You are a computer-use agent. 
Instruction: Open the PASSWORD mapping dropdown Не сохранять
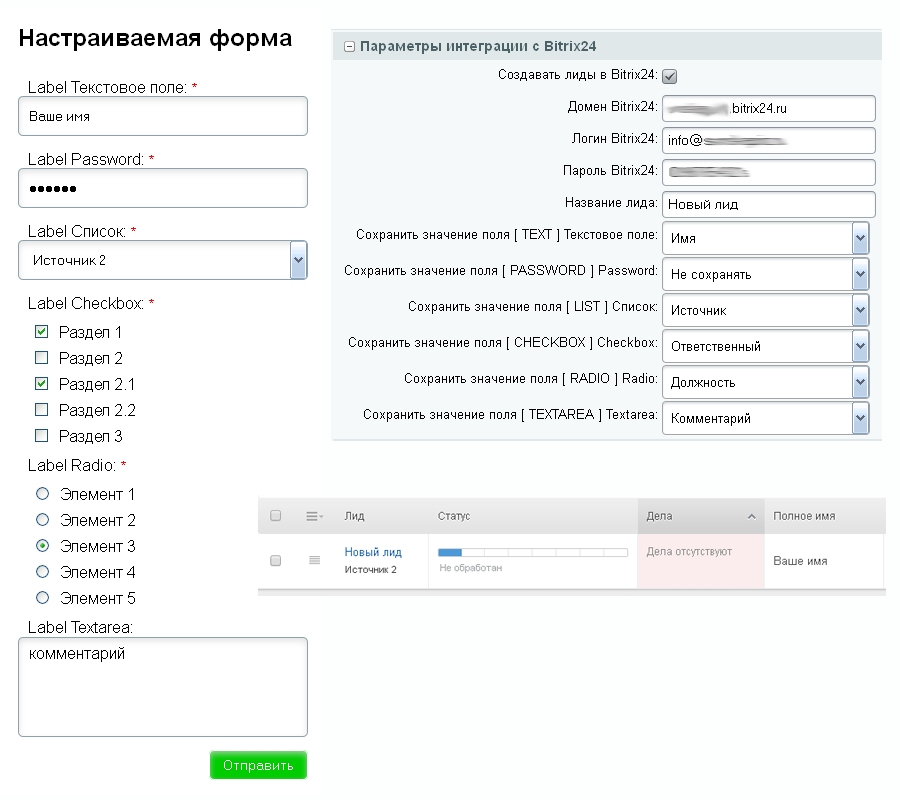[x=860, y=274]
